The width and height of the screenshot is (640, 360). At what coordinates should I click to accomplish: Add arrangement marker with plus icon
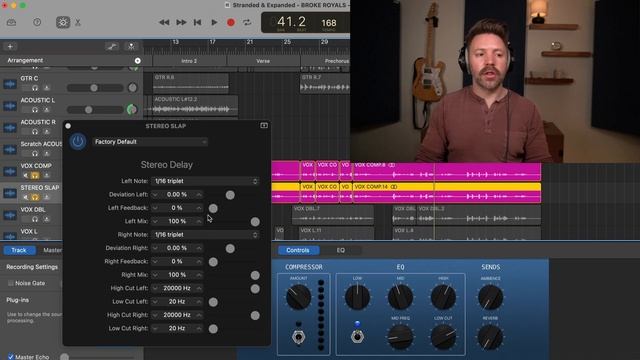(x=138, y=61)
